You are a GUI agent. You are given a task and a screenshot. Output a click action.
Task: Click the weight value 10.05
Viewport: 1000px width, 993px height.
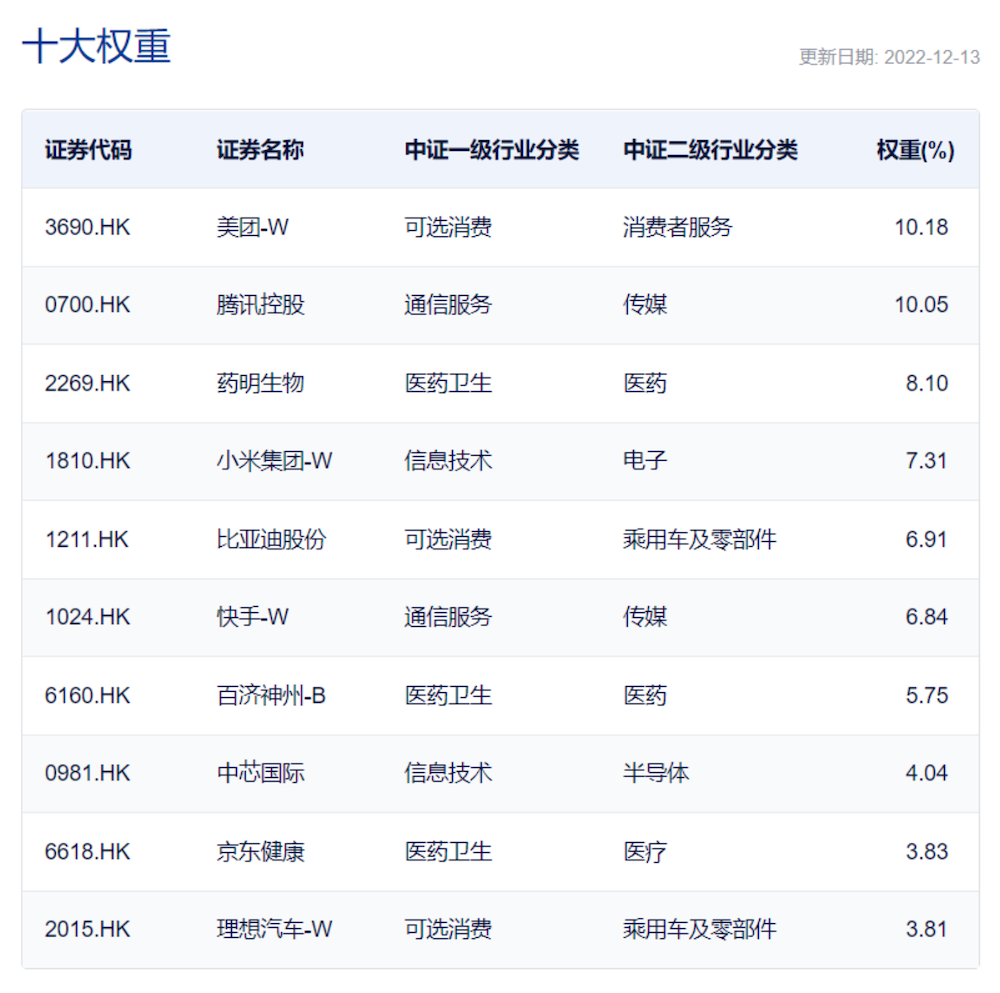click(921, 304)
